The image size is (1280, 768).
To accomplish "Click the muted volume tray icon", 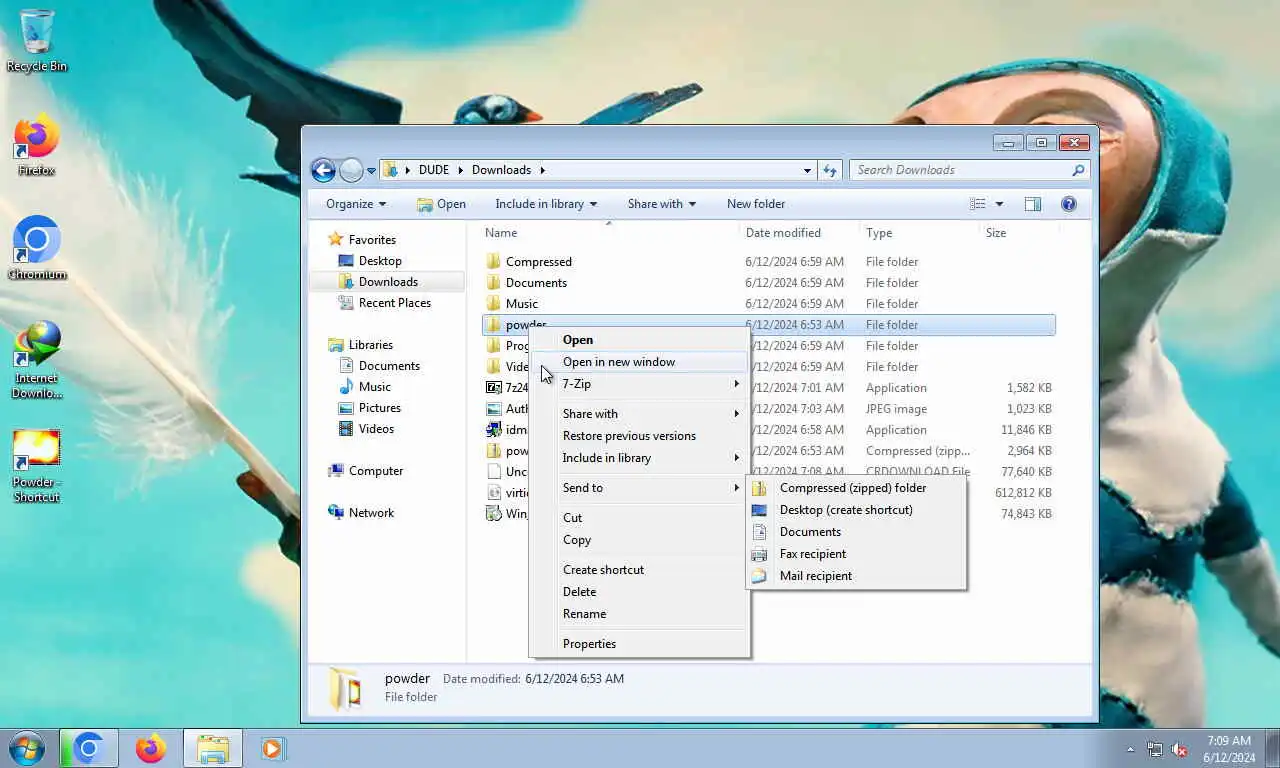I will [x=1179, y=749].
